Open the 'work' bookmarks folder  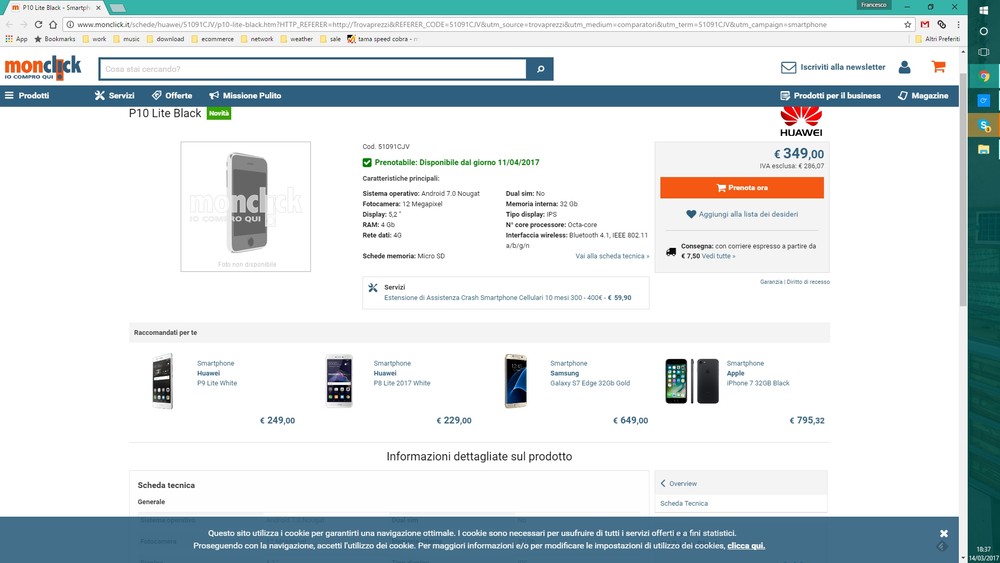pyautogui.click(x=93, y=39)
